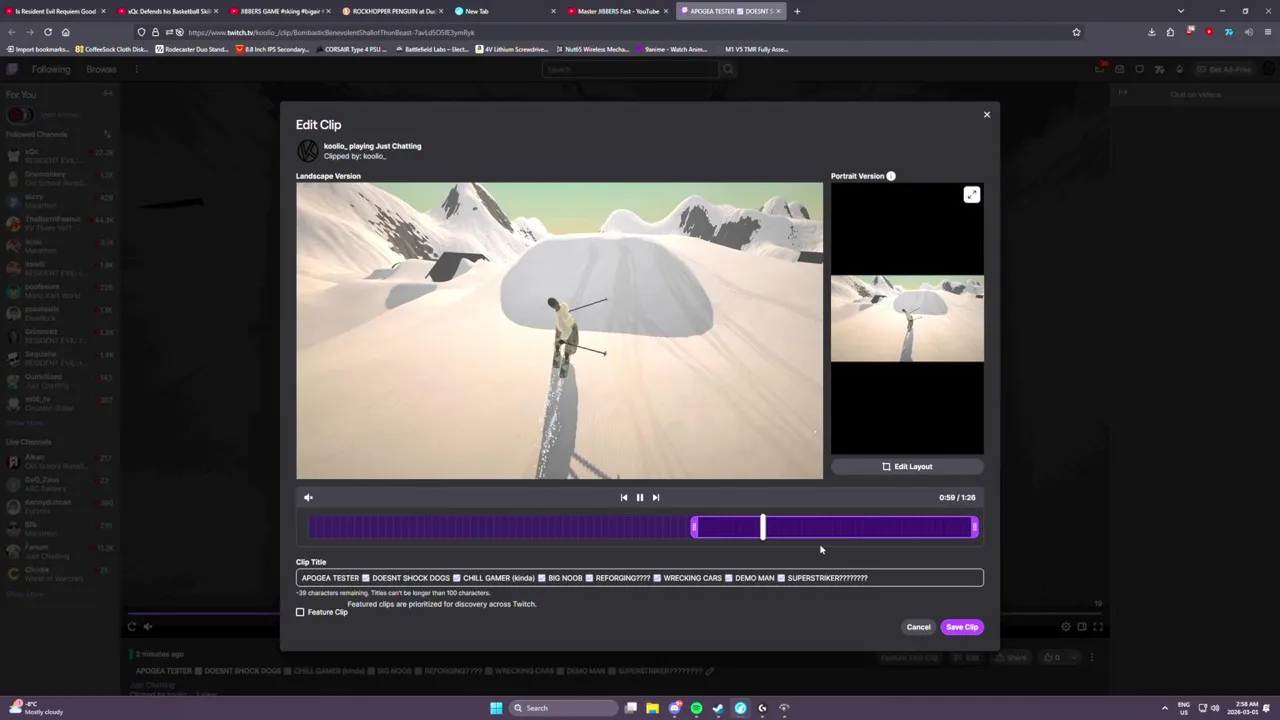
Task: Reload the current page
Action: tap(47, 32)
